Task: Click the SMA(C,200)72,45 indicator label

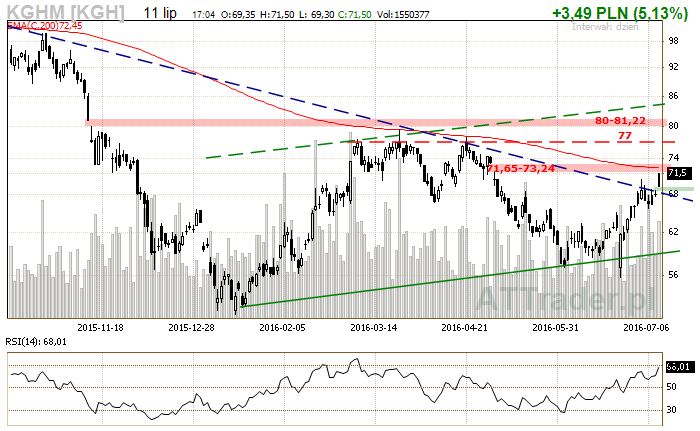Action: [x=45, y=26]
